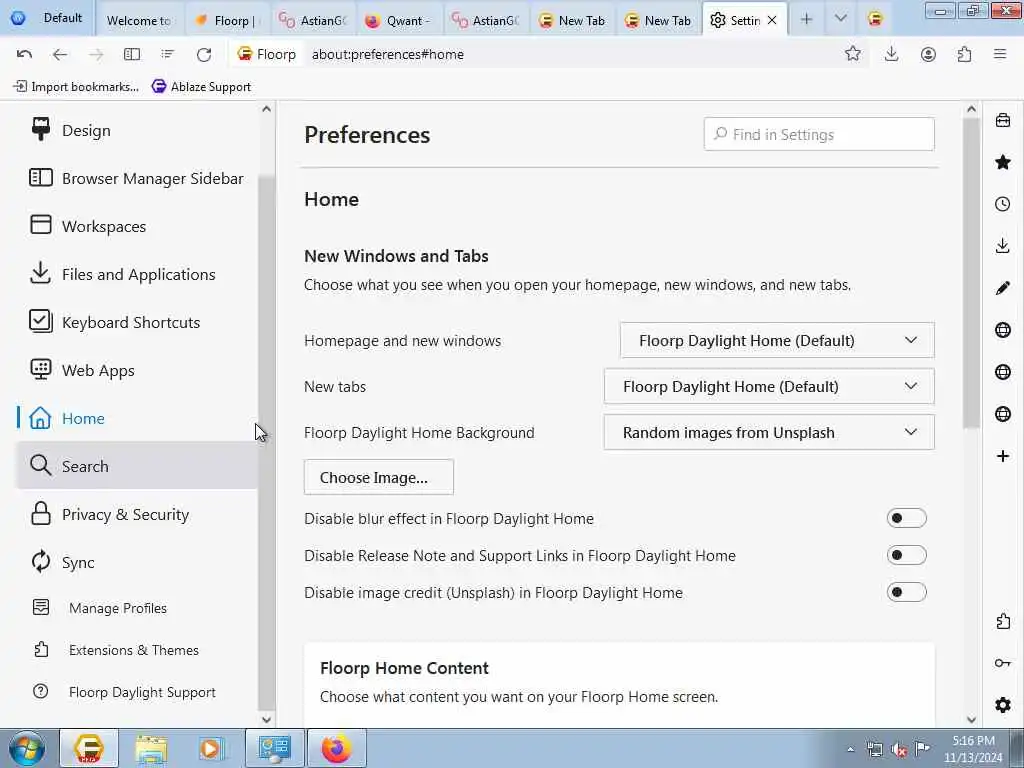Click the main page vertical scrollbar thumb
The width and height of the screenshot is (1024, 768).
tap(971, 273)
